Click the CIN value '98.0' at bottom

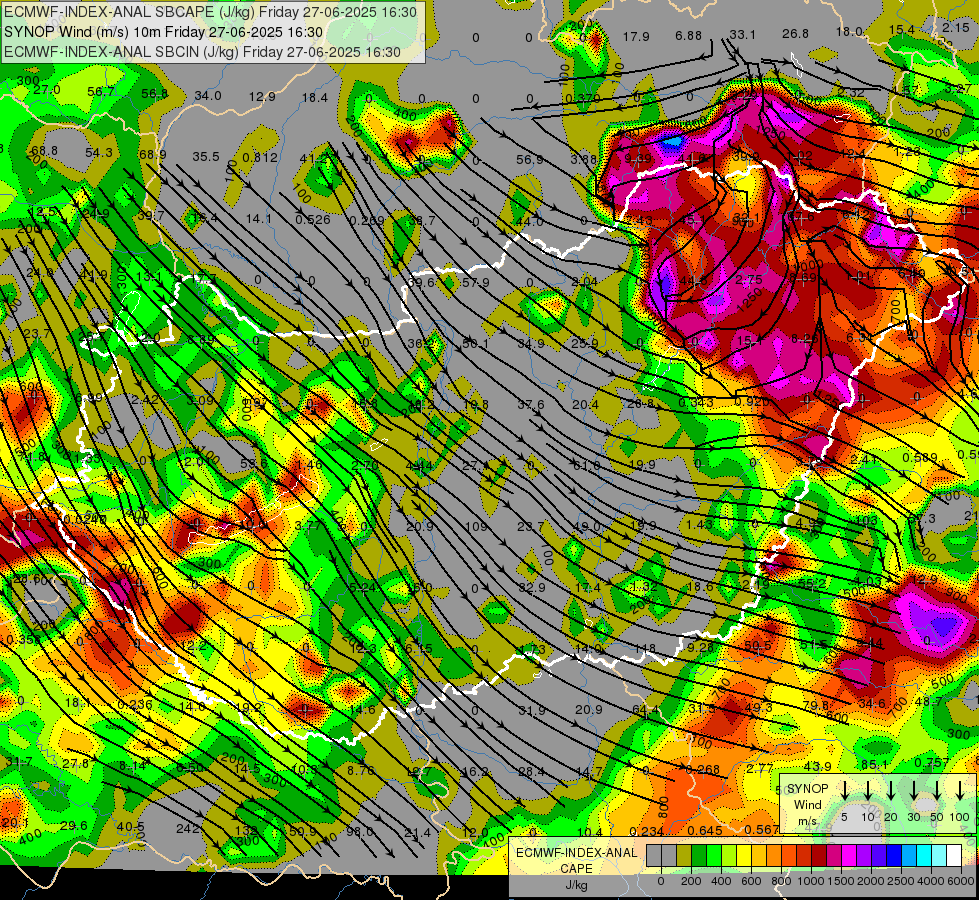click(x=360, y=831)
